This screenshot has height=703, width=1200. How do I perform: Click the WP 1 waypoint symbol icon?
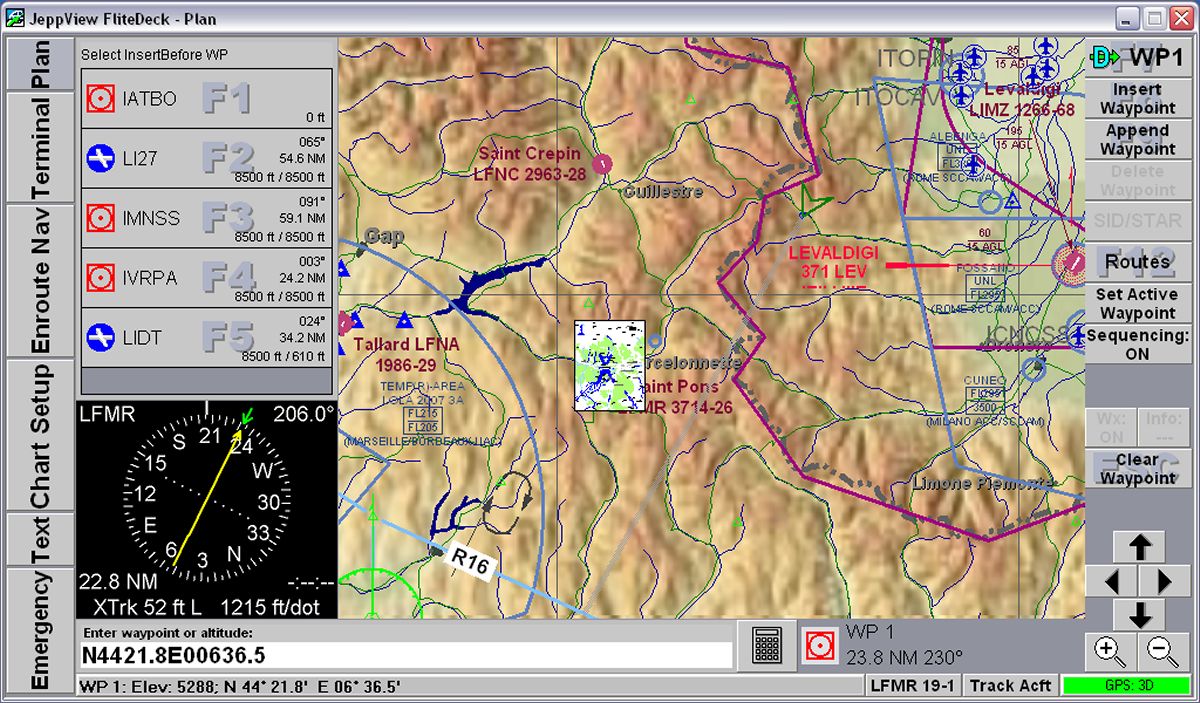point(819,647)
